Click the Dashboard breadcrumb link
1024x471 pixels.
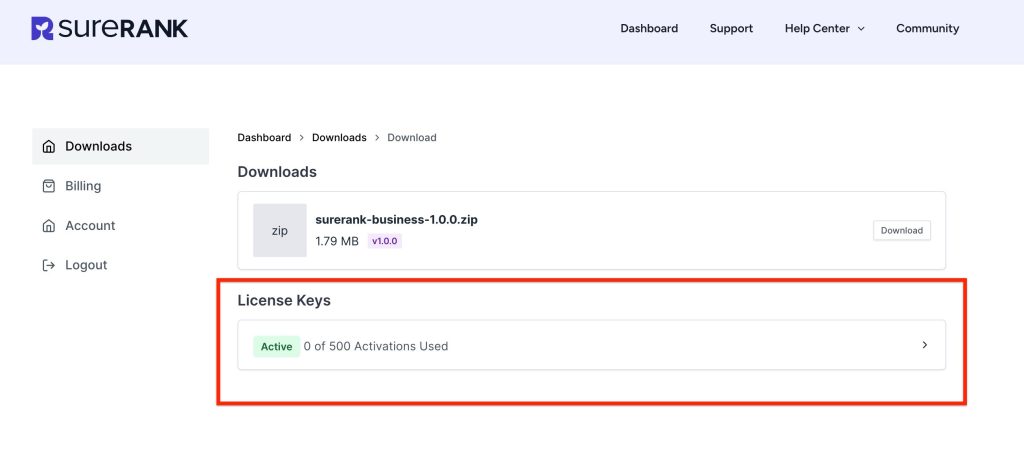click(x=264, y=137)
